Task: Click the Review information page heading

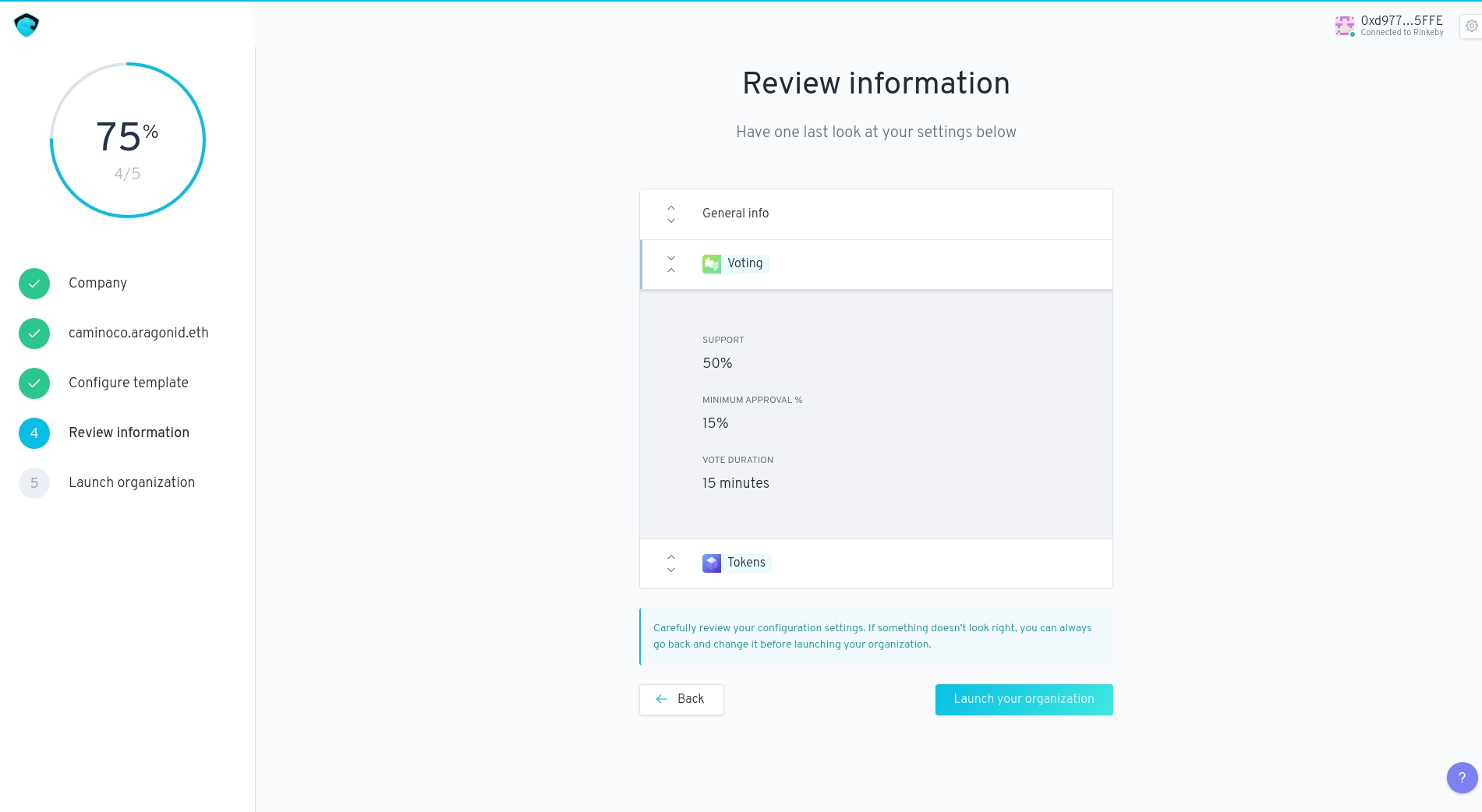Action: [876, 83]
